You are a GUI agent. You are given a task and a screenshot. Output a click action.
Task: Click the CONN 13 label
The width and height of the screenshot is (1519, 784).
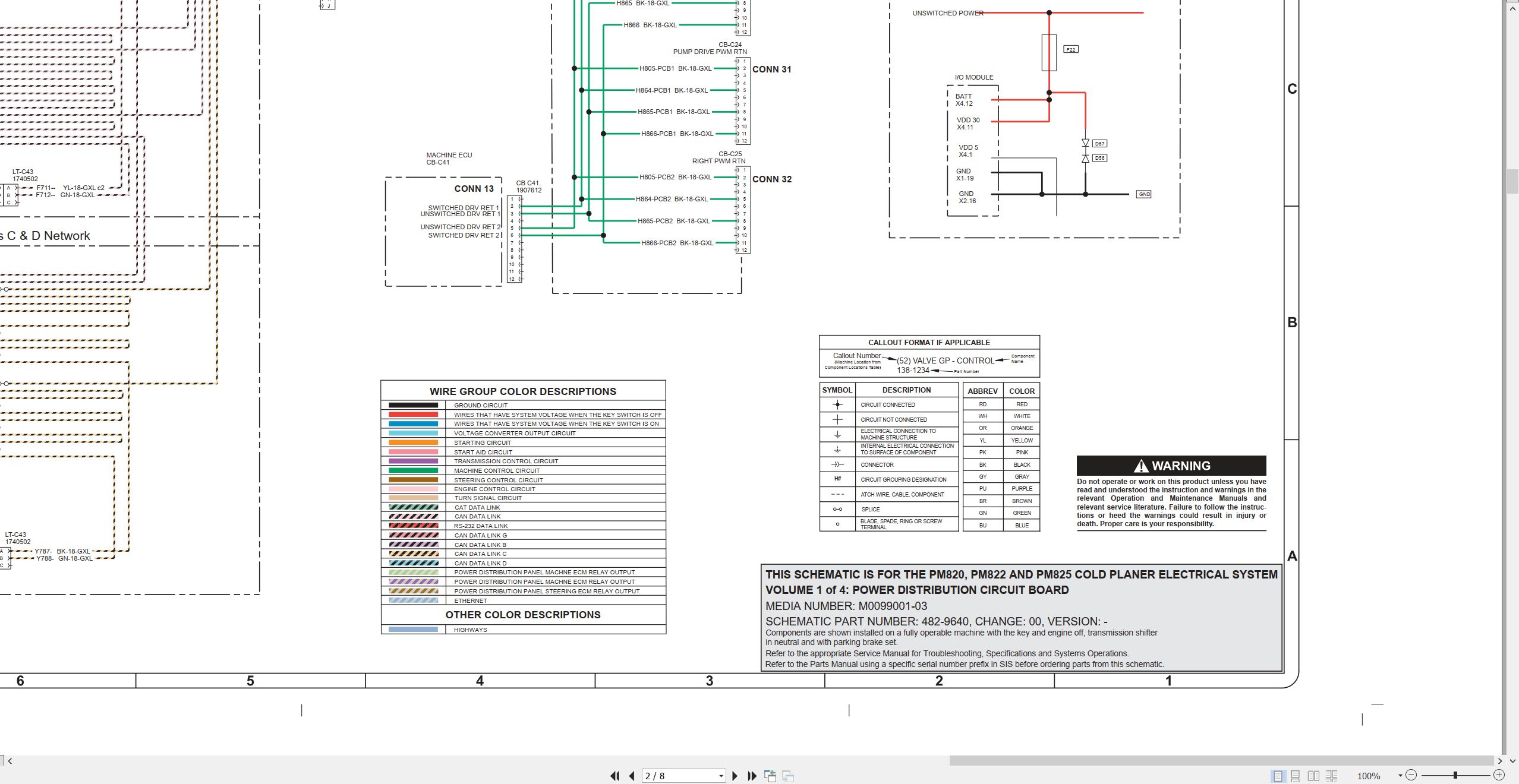474,189
